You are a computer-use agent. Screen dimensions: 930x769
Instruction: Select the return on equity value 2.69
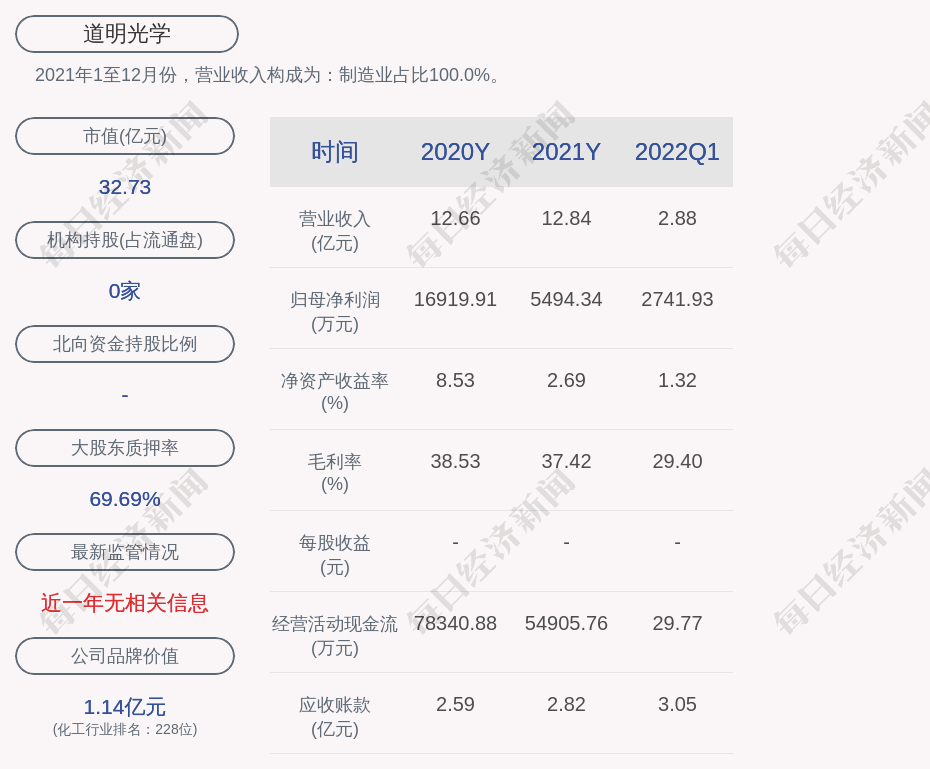coord(566,380)
